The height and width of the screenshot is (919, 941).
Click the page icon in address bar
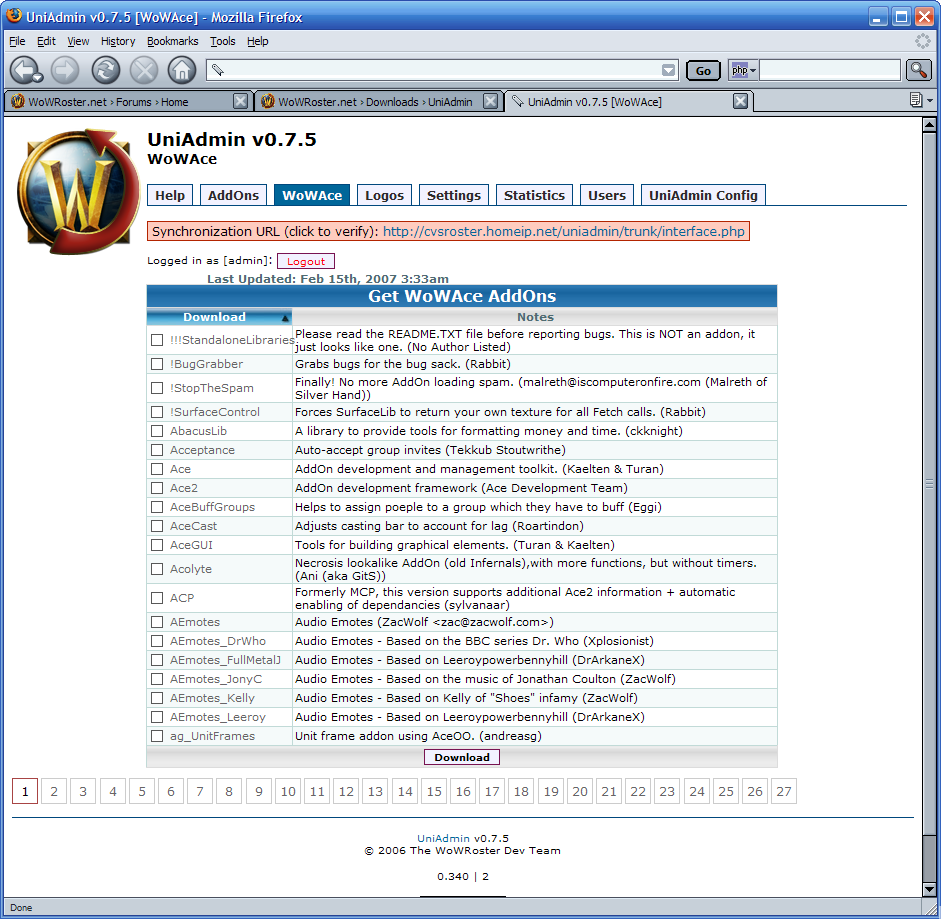click(x=217, y=70)
